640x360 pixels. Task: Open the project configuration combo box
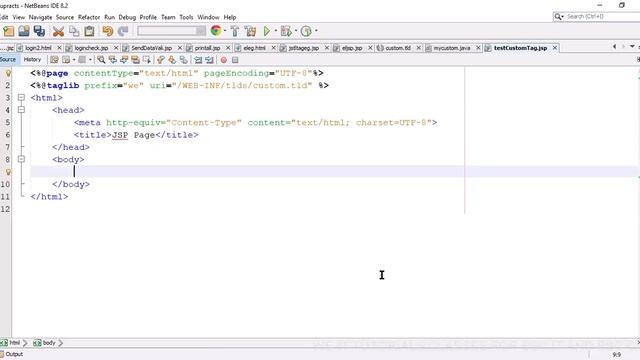click(171, 31)
